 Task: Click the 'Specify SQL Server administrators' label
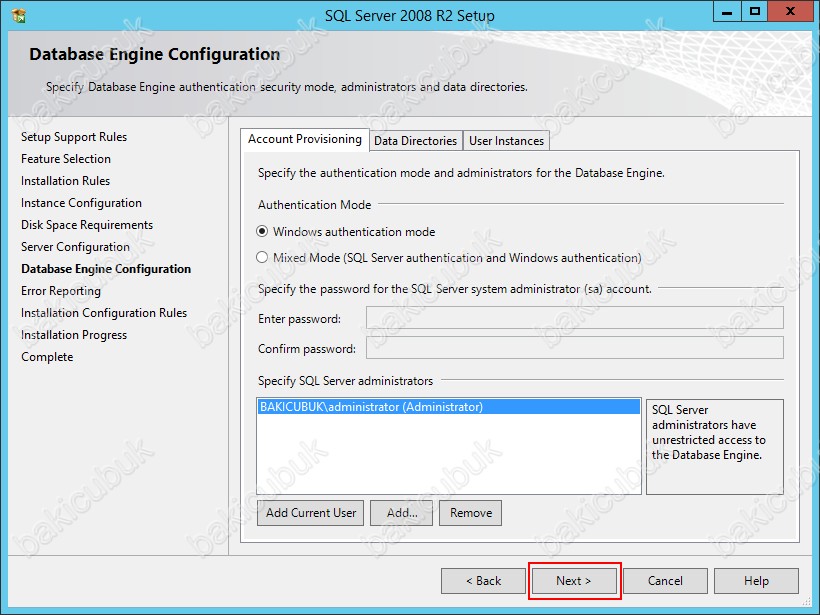(345, 381)
